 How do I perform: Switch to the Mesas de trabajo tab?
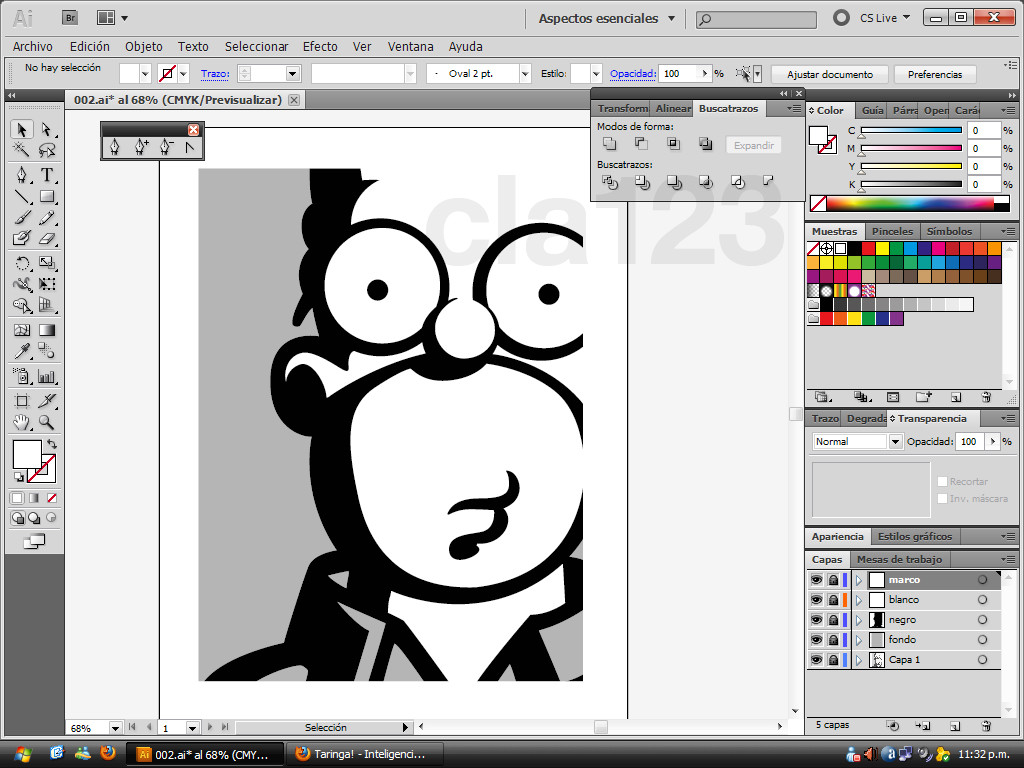(x=899, y=559)
